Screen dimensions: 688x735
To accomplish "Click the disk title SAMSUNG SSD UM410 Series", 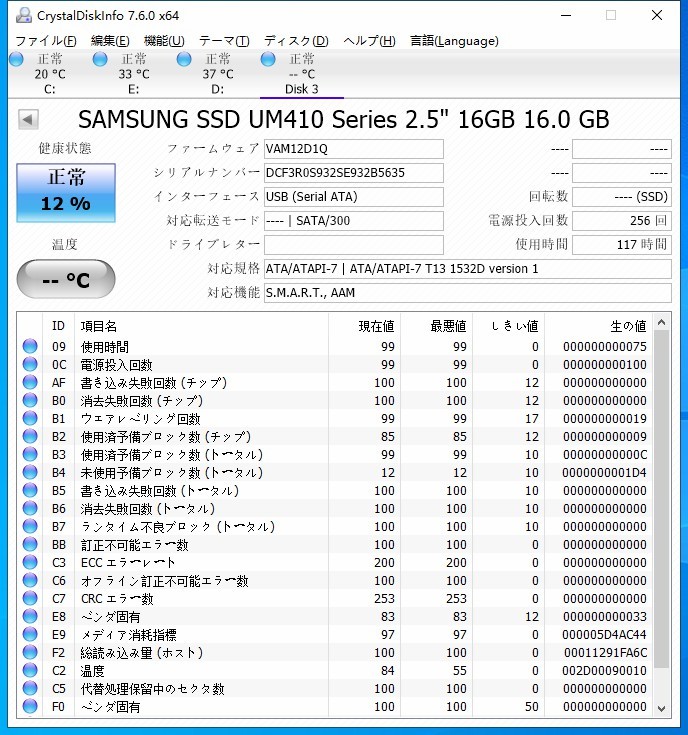I will [344, 119].
